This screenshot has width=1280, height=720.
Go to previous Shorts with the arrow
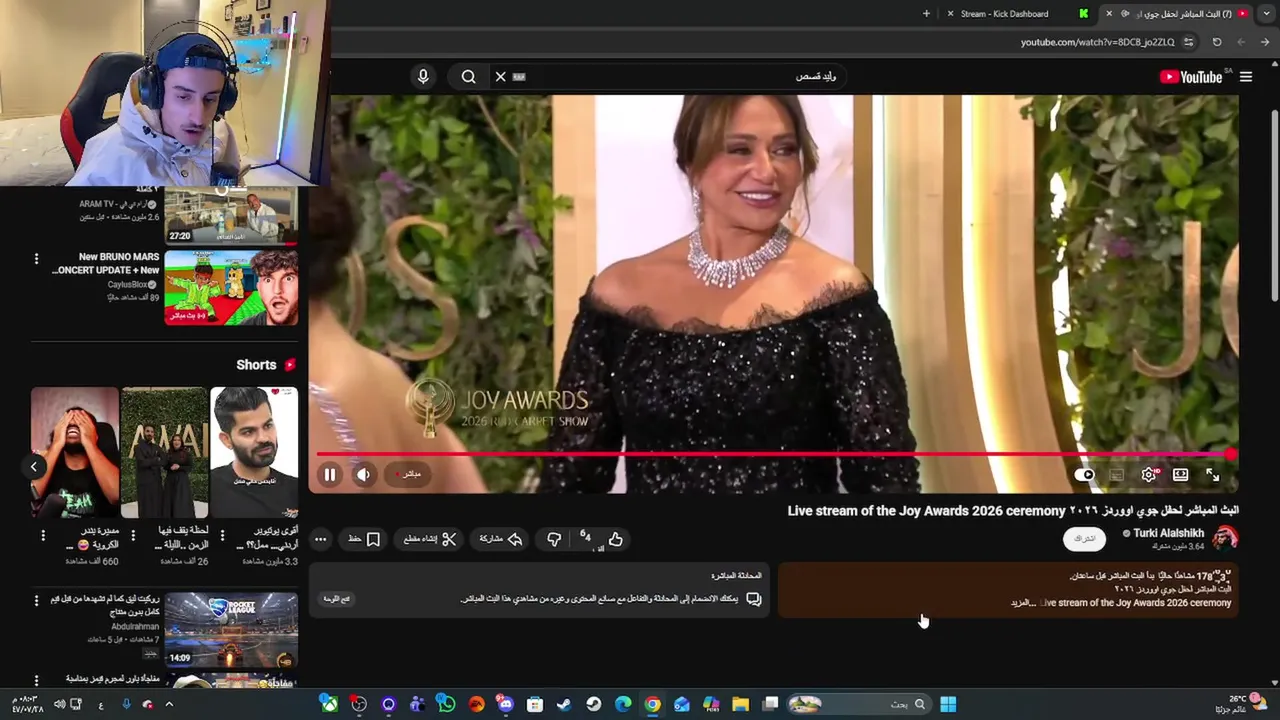click(33, 467)
